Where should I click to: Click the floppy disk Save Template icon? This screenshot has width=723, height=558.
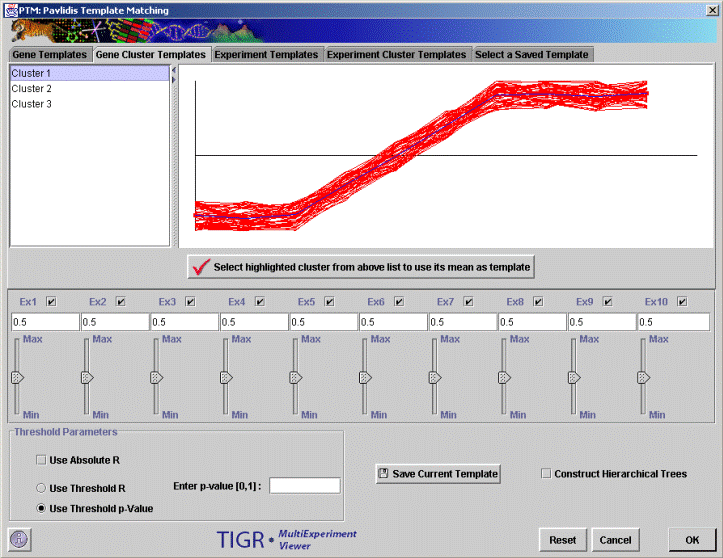pos(384,473)
